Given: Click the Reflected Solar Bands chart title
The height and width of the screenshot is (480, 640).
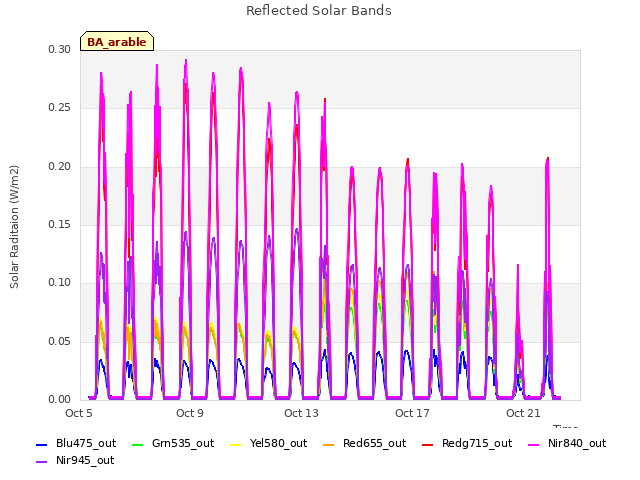Looking at the screenshot, I should pyautogui.click(x=319, y=11).
